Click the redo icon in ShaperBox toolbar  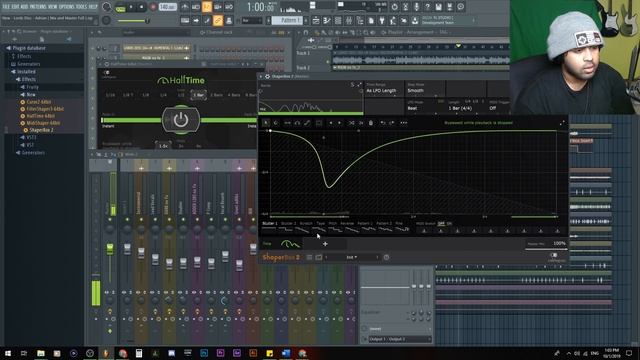pyautogui.click(x=392, y=123)
